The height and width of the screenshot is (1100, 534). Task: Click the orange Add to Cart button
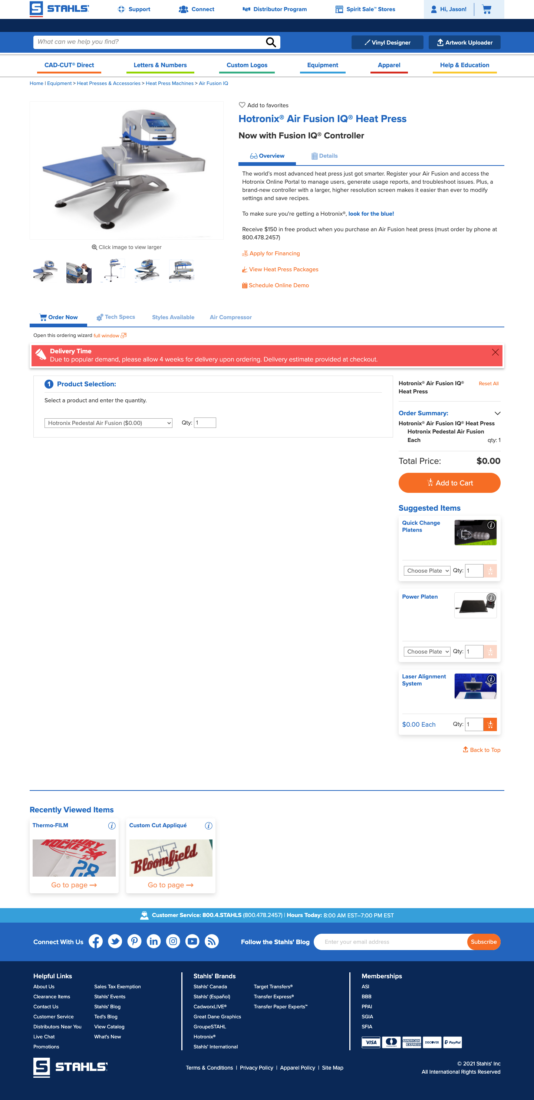coord(449,483)
